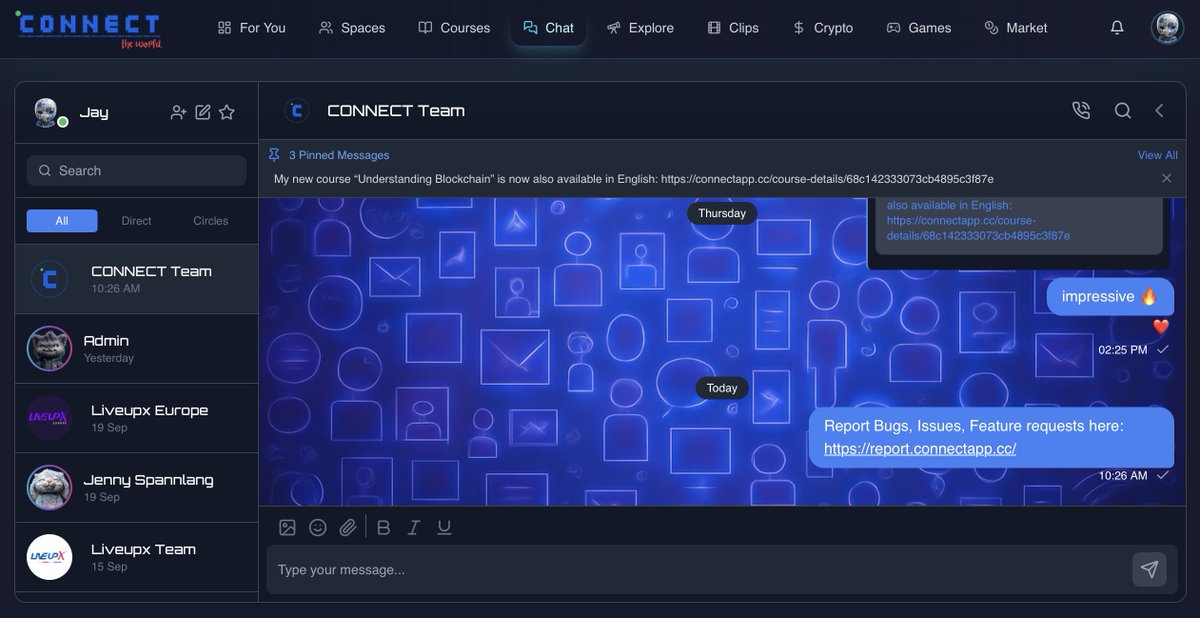The image size is (1200, 618).
Task: Open the emoji picker
Action: [318, 527]
